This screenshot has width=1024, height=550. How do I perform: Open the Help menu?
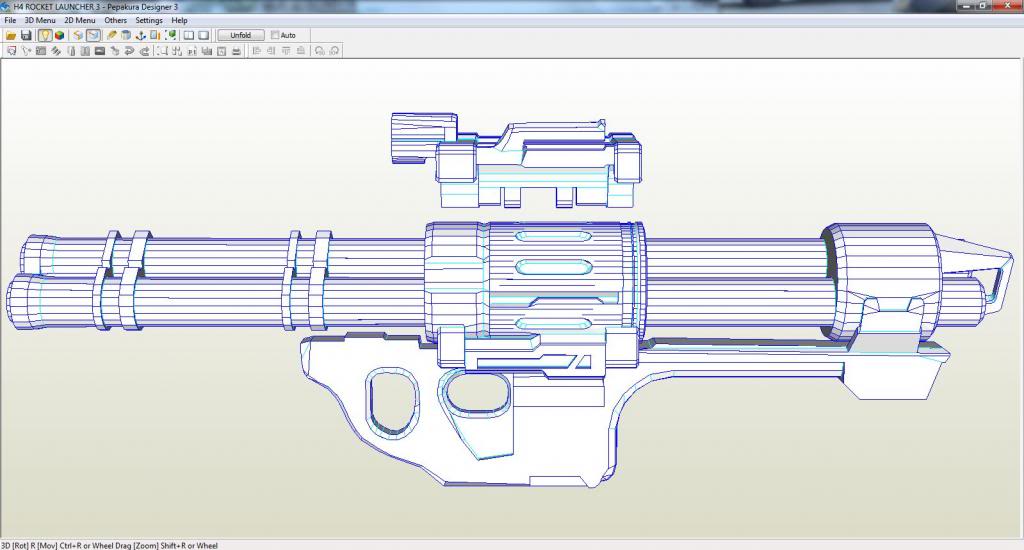[x=180, y=20]
